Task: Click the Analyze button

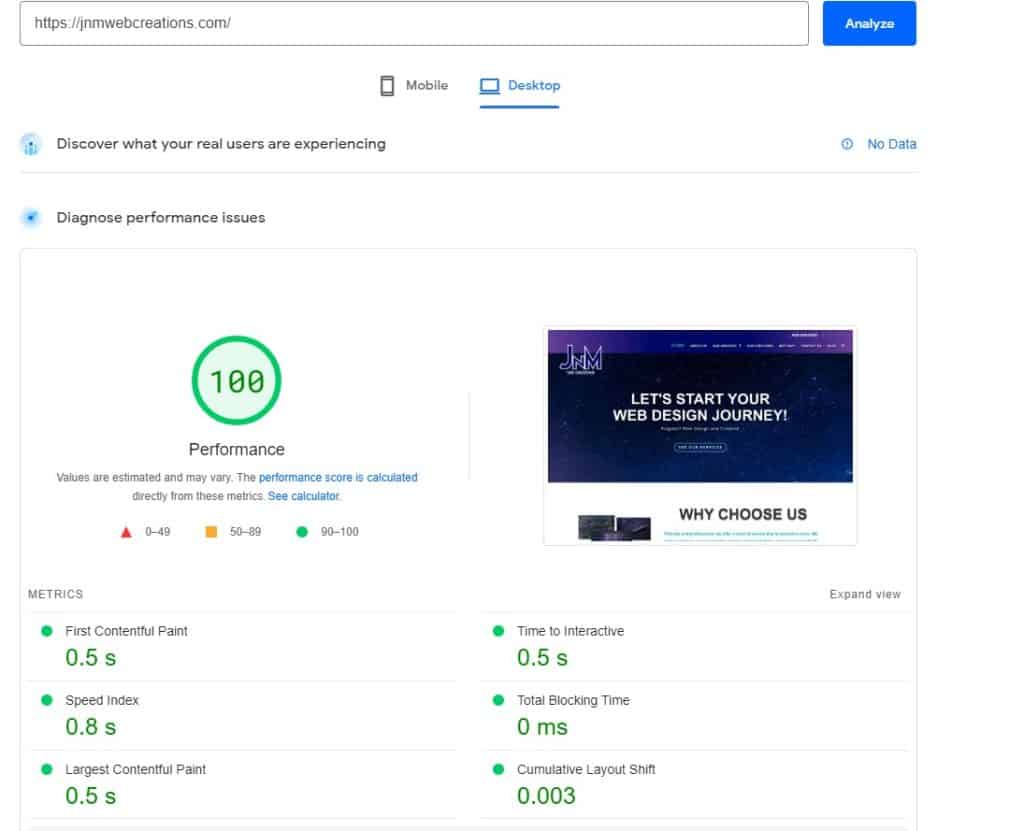Action: tap(868, 22)
